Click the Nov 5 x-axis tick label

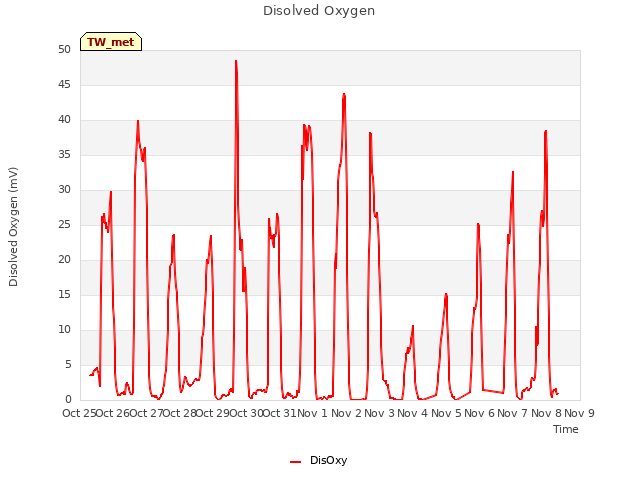(446, 413)
